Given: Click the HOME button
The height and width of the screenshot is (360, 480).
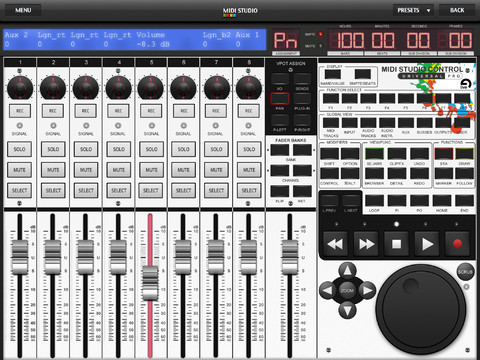Looking at the screenshot, I should point(442,201).
